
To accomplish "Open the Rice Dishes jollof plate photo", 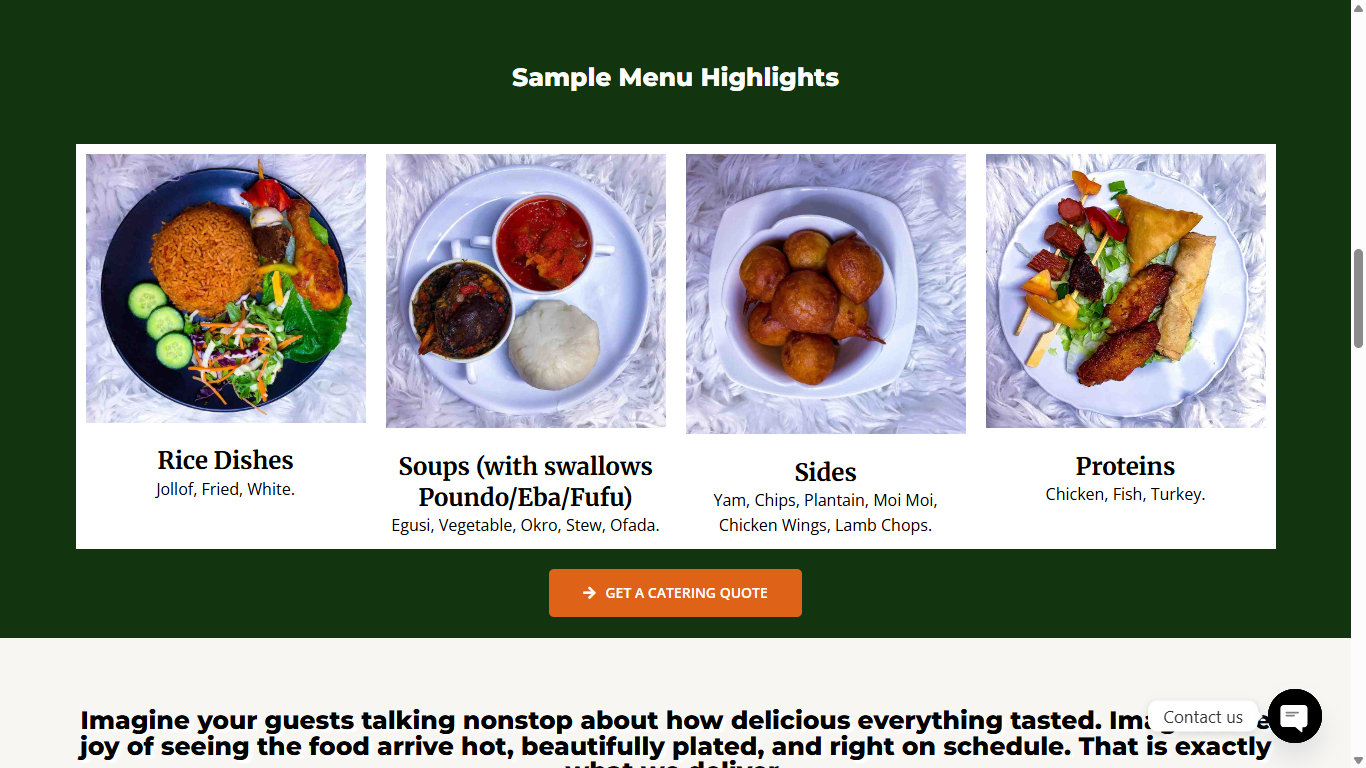I will [x=226, y=288].
